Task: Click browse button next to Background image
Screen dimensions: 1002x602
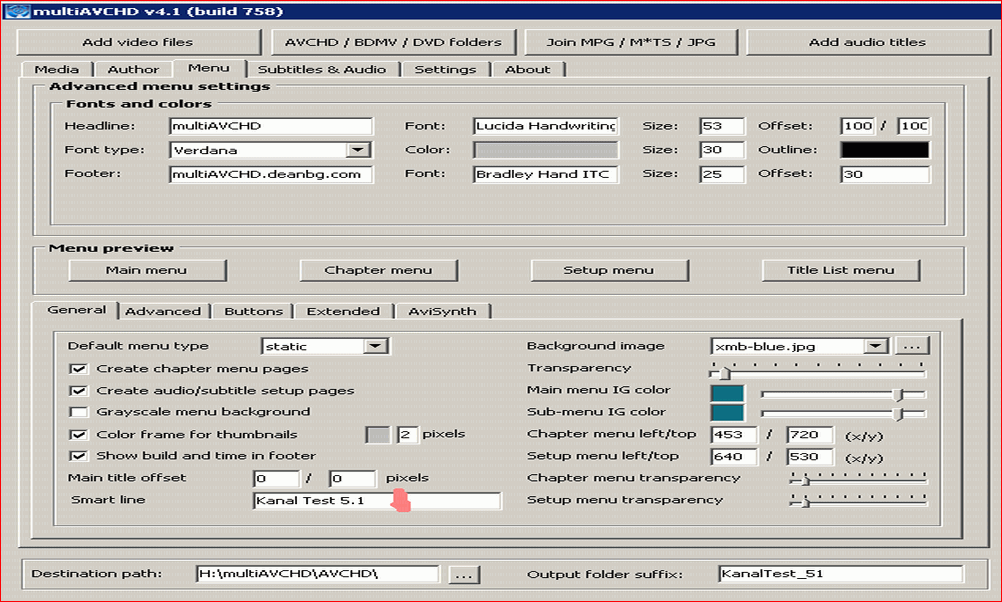Action: (x=911, y=346)
